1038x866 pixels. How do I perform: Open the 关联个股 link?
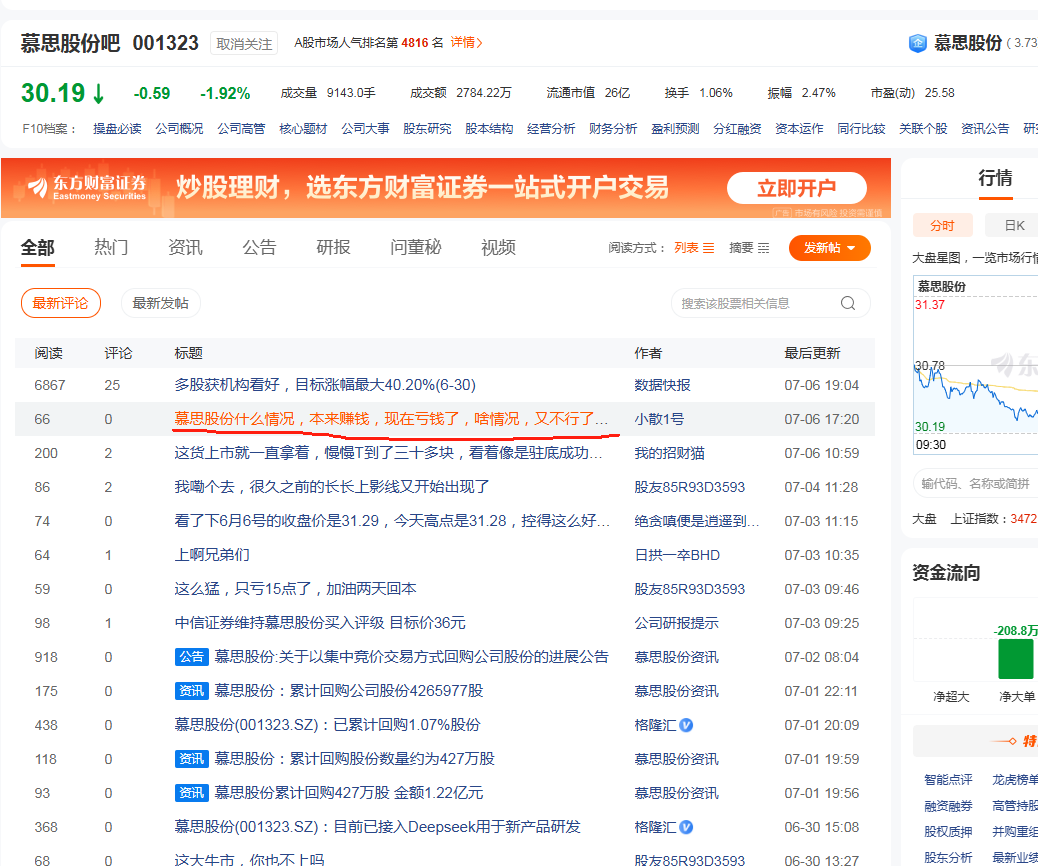click(x=923, y=128)
